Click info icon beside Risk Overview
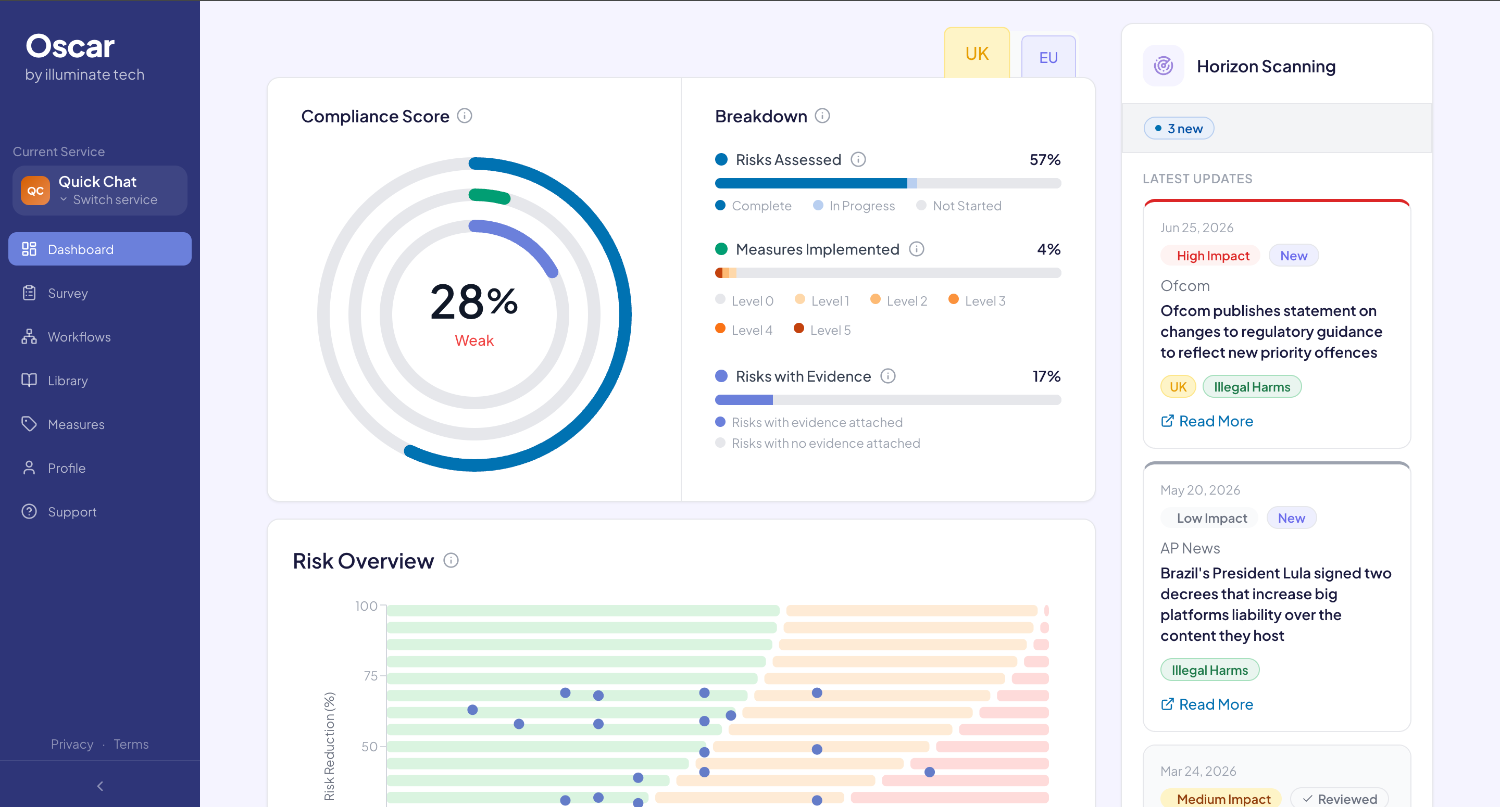This screenshot has width=1500, height=807. coord(451,560)
